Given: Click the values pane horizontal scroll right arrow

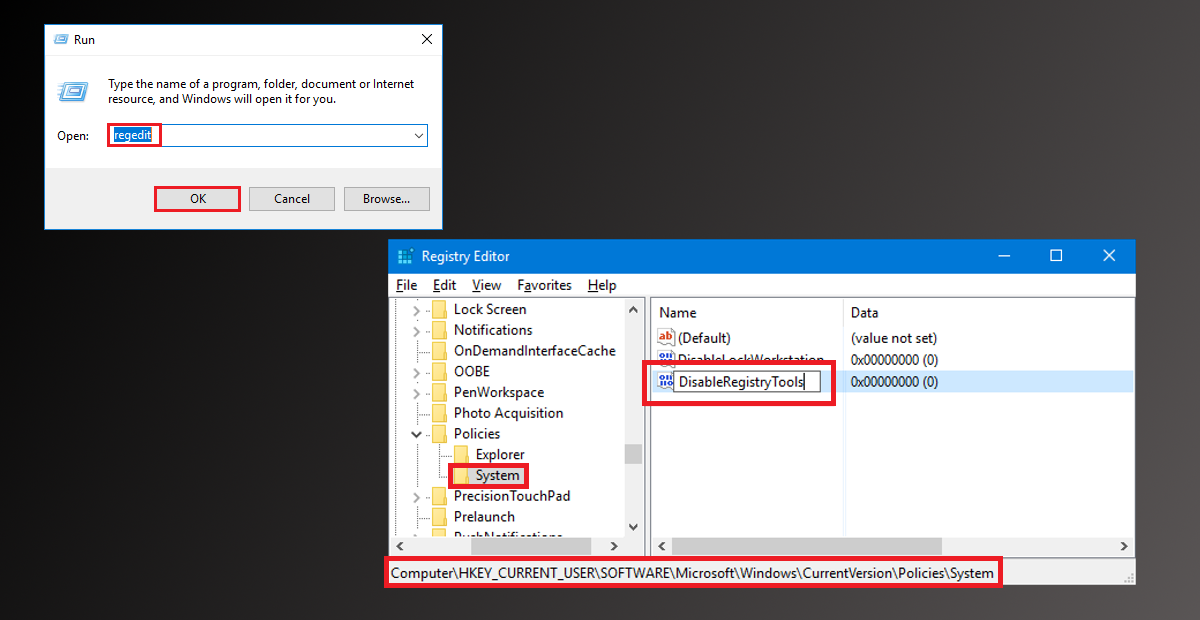Looking at the screenshot, I should [1125, 546].
